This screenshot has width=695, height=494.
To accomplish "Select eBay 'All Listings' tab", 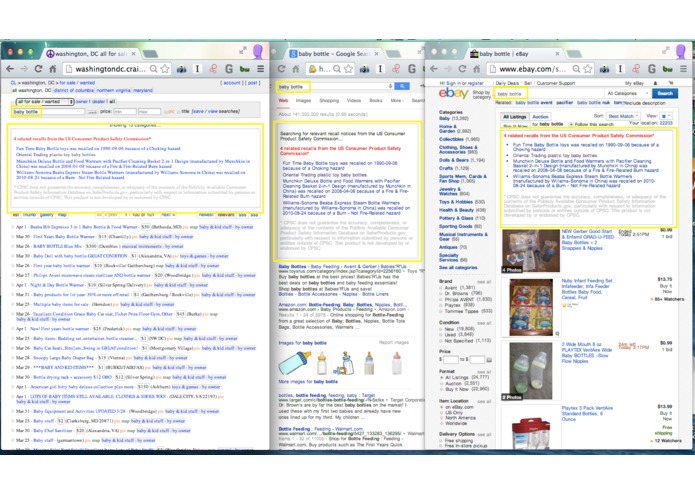I will point(515,117).
